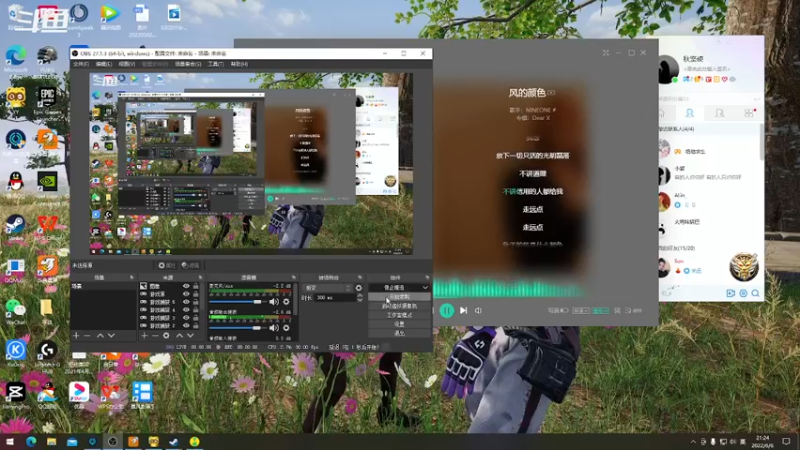Move the scene up in the Scenes panel
The image size is (800, 450).
click(x=100, y=336)
